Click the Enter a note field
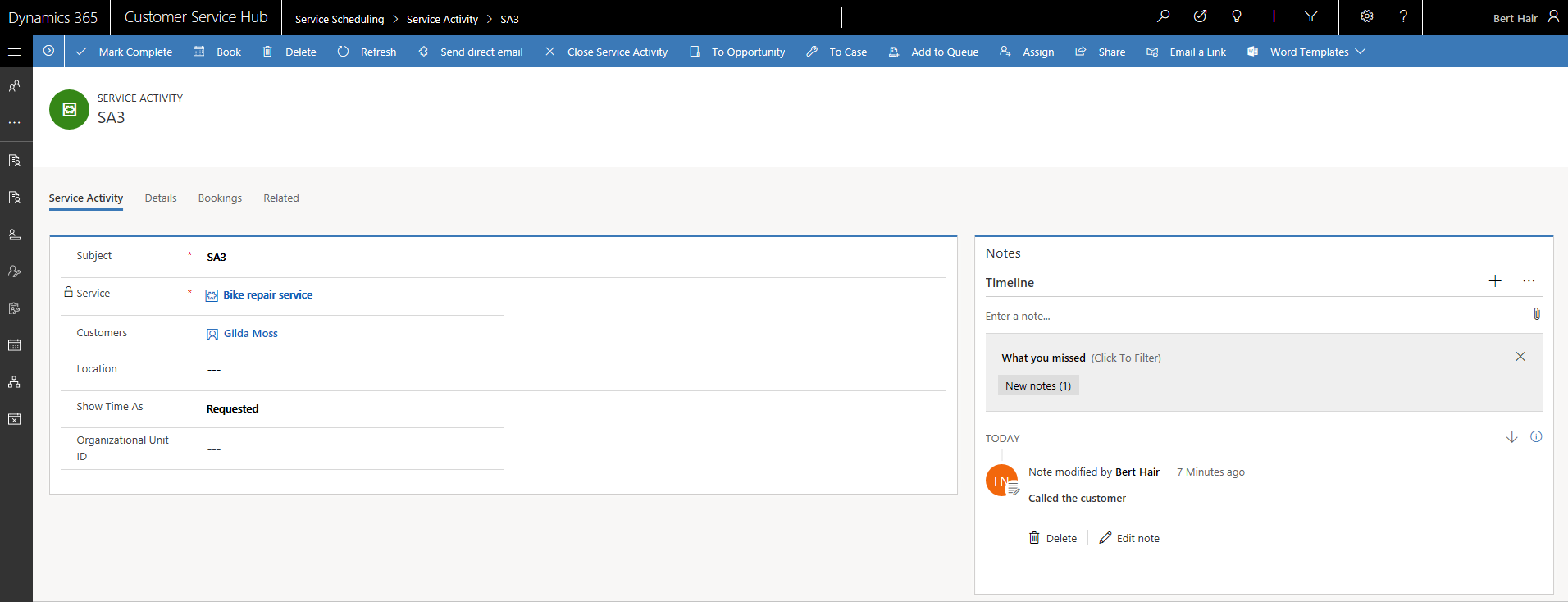Viewport: 1568px width, 602px height. tap(1255, 316)
